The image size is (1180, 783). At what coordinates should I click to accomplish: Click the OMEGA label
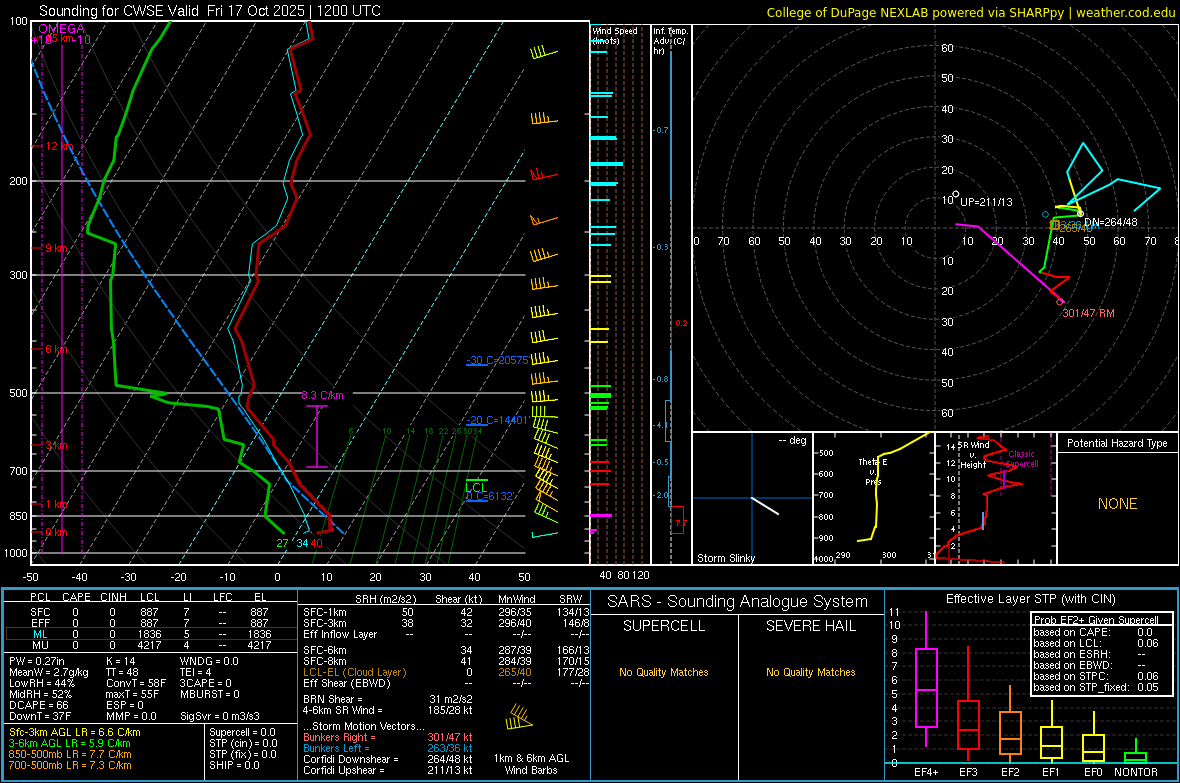tap(62, 29)
